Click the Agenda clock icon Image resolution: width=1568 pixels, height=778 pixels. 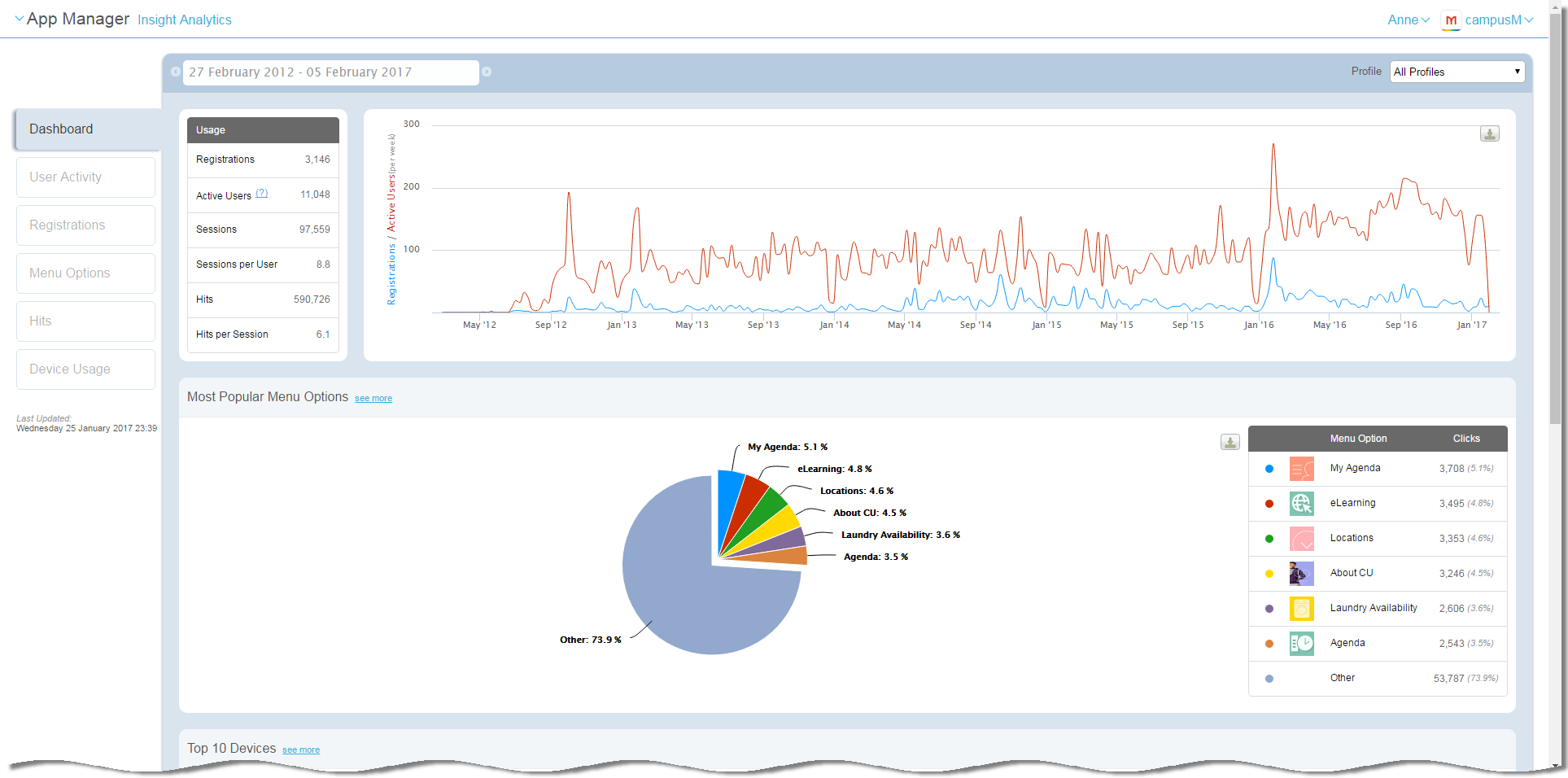point(1301,644)
